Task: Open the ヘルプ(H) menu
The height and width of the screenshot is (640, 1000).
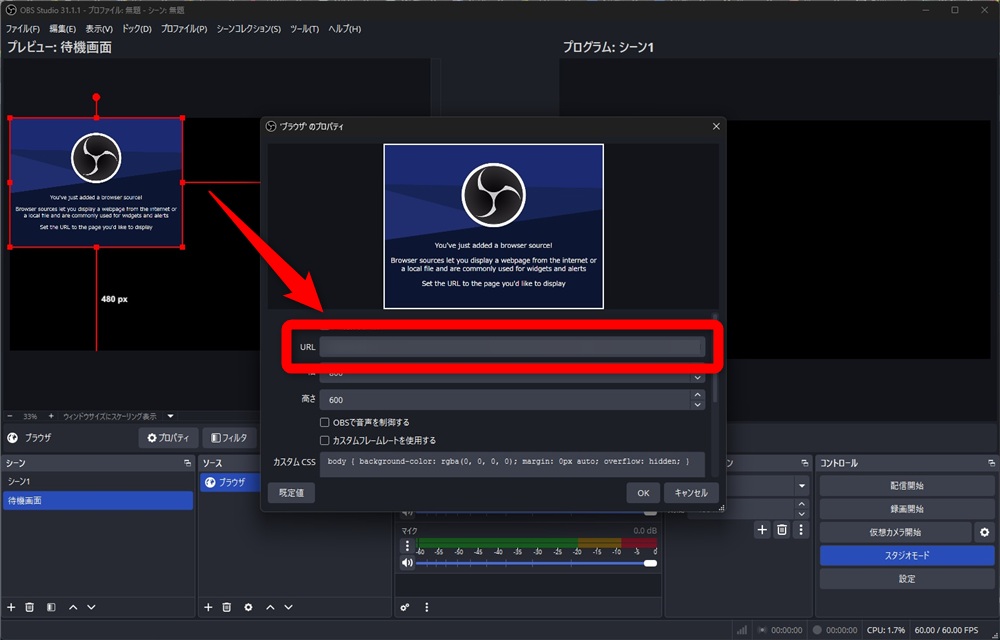Action: coord(344,29)
